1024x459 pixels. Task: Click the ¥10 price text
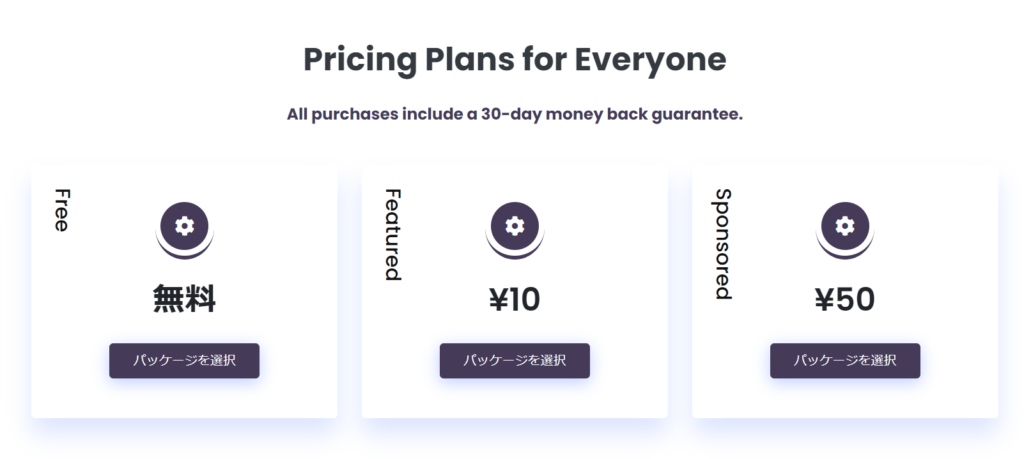pos(515,300)
